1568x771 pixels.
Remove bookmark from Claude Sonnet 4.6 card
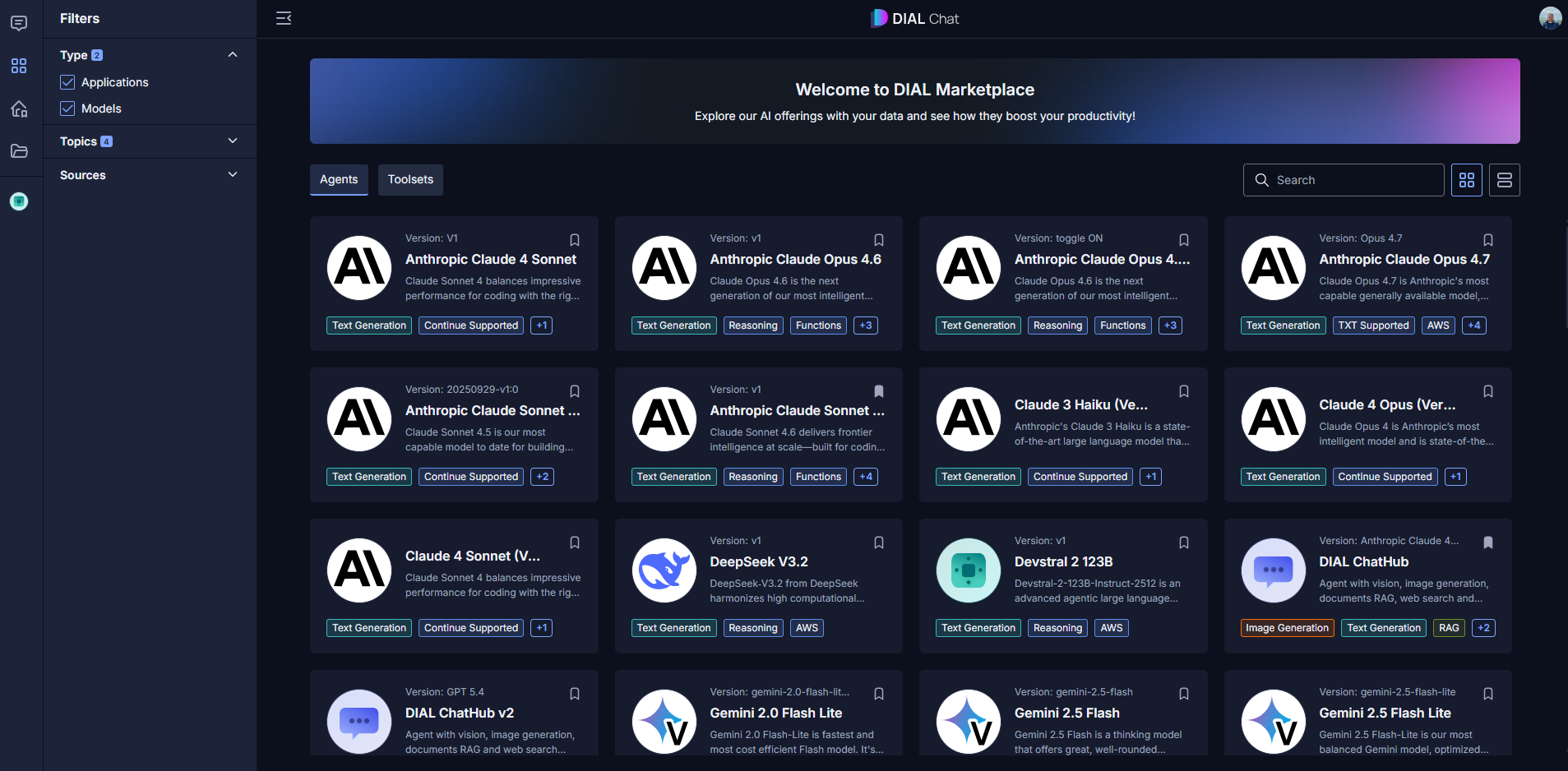point(879,391)
